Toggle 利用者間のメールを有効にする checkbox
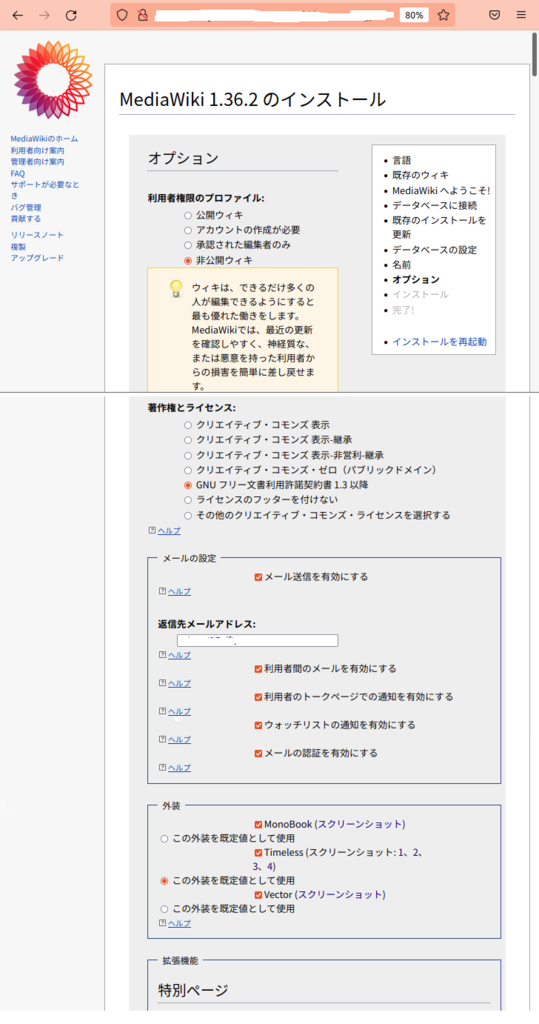This screenshot has width=539, height=1024. click(259, 669)
